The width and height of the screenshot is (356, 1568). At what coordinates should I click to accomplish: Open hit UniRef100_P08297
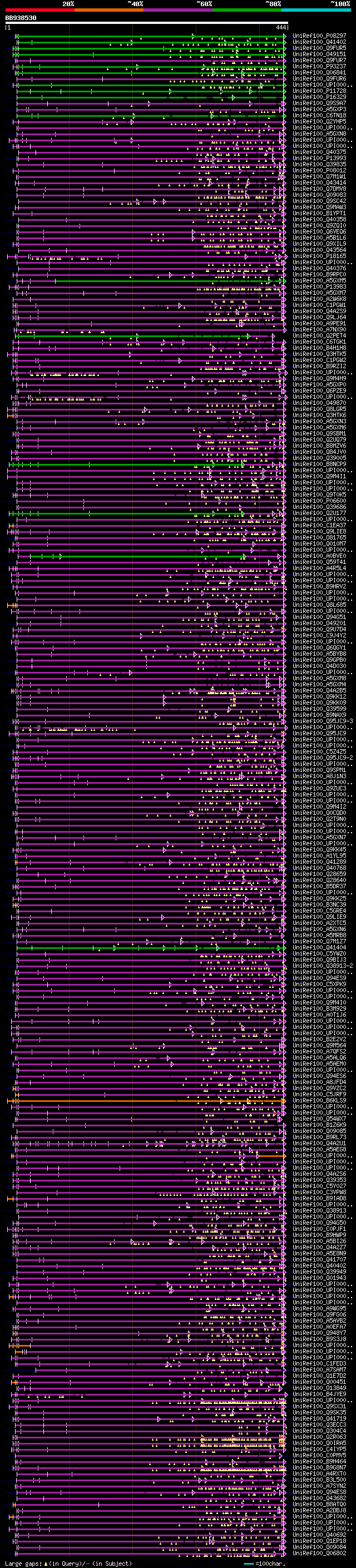click(x=319, y=36)
